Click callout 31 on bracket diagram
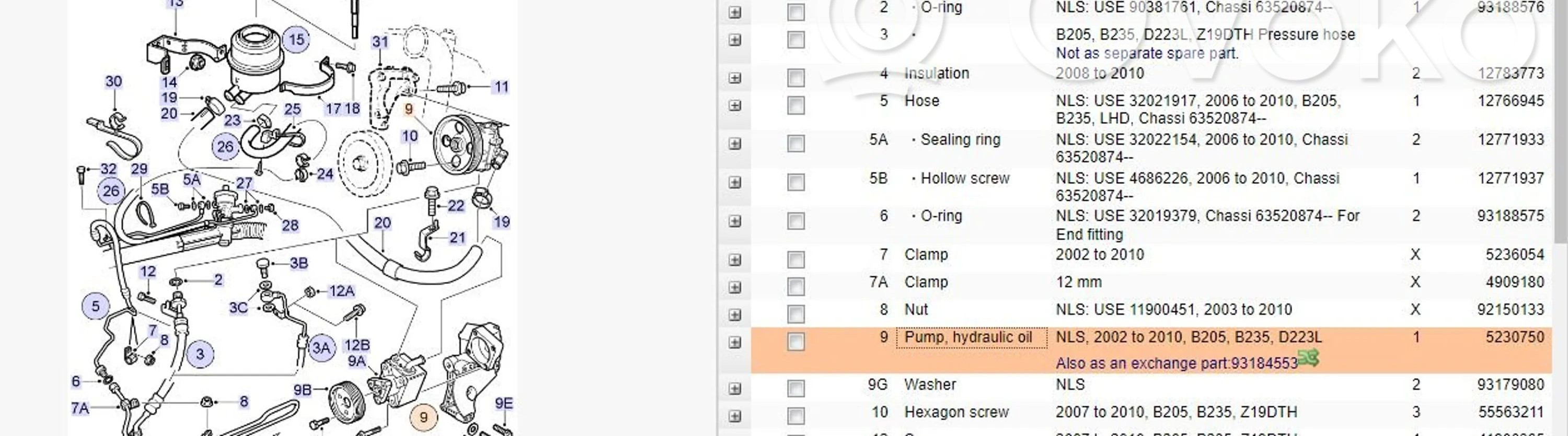The image size is (1568, 436). pos(380,42)
